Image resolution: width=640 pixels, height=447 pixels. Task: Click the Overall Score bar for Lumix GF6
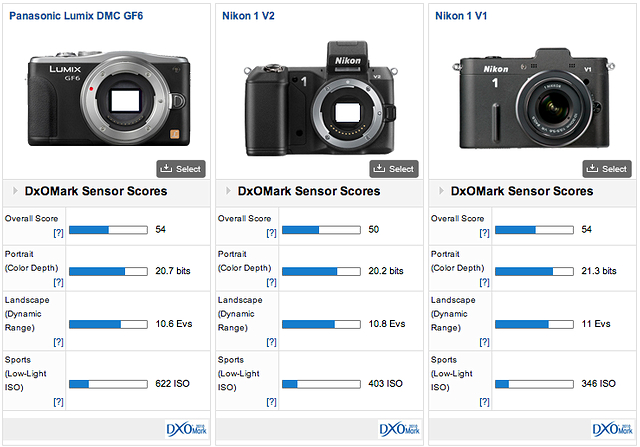108,230
